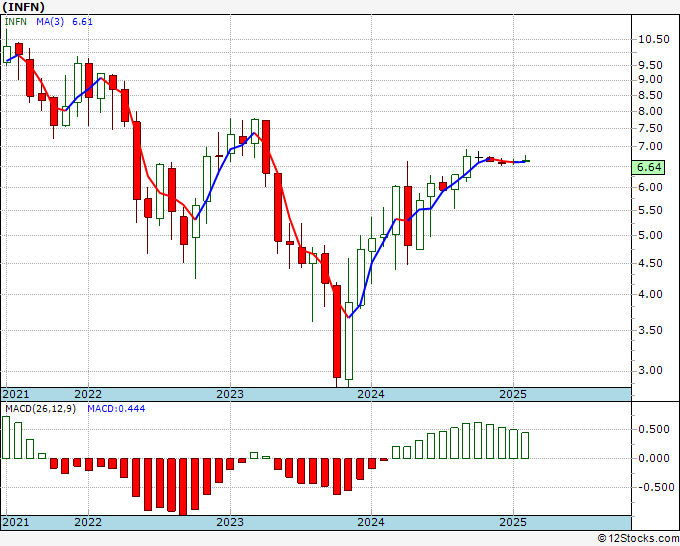The image size is (680, 546).
Task: Click the 8.50 price axis label
Action: coord(650,95)
